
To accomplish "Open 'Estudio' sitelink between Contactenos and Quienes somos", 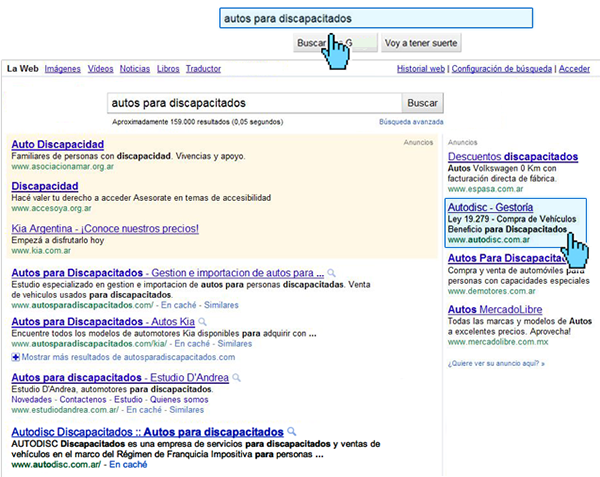I will 128,399.
